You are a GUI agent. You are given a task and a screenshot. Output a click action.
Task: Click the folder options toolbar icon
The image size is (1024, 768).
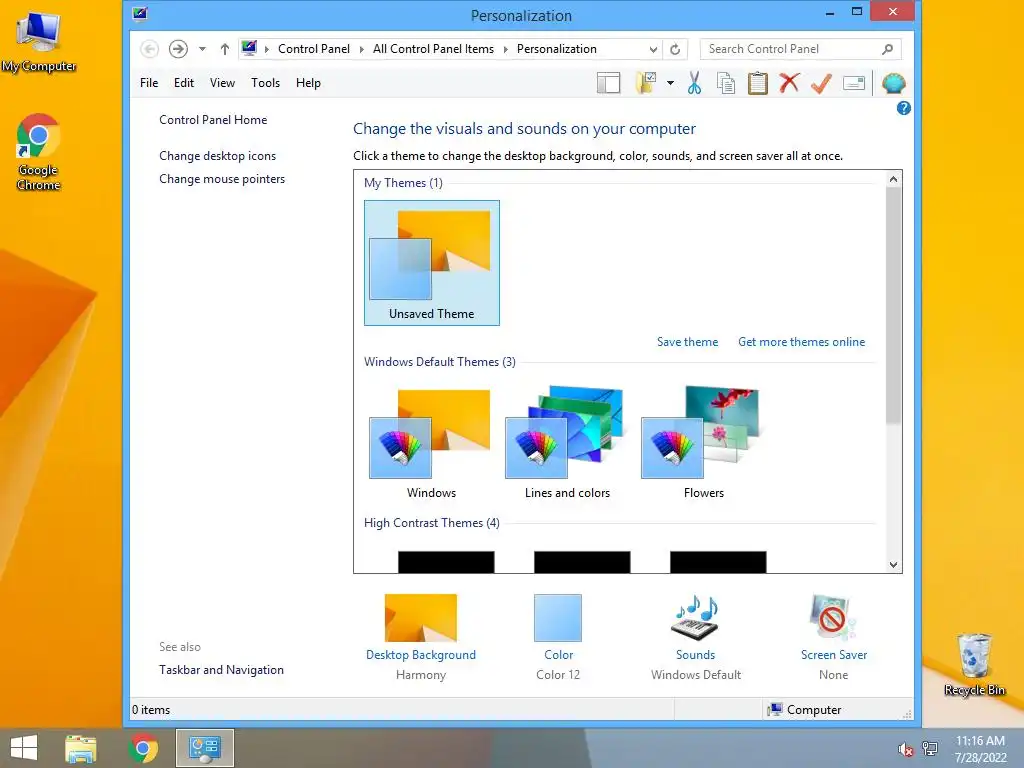point(646,83)
